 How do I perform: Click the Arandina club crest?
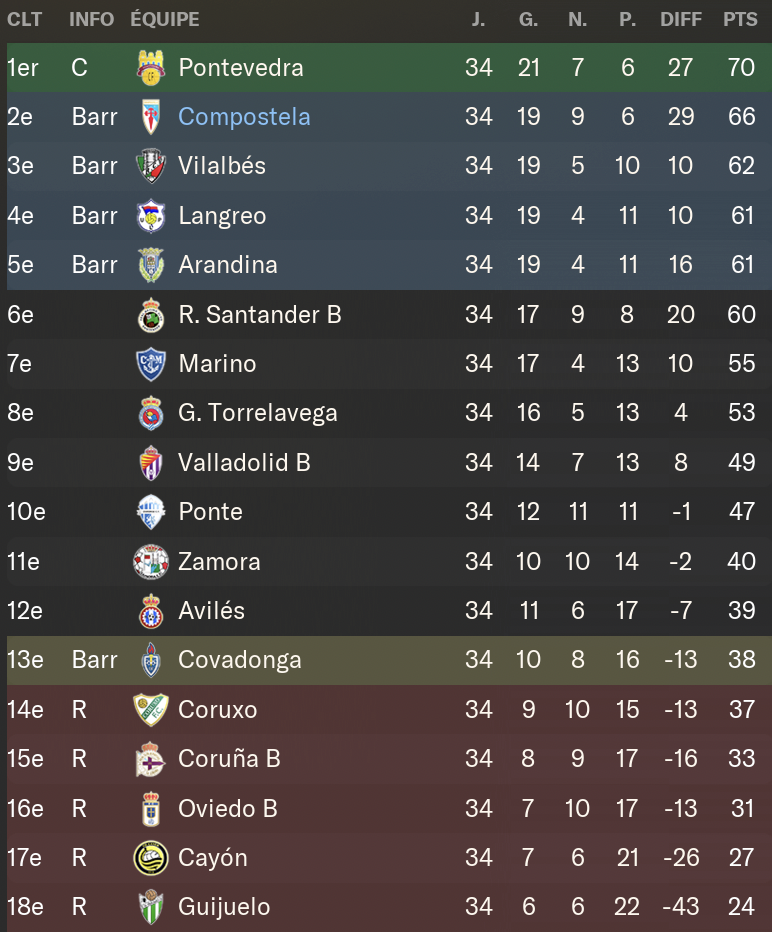(150, 265)
